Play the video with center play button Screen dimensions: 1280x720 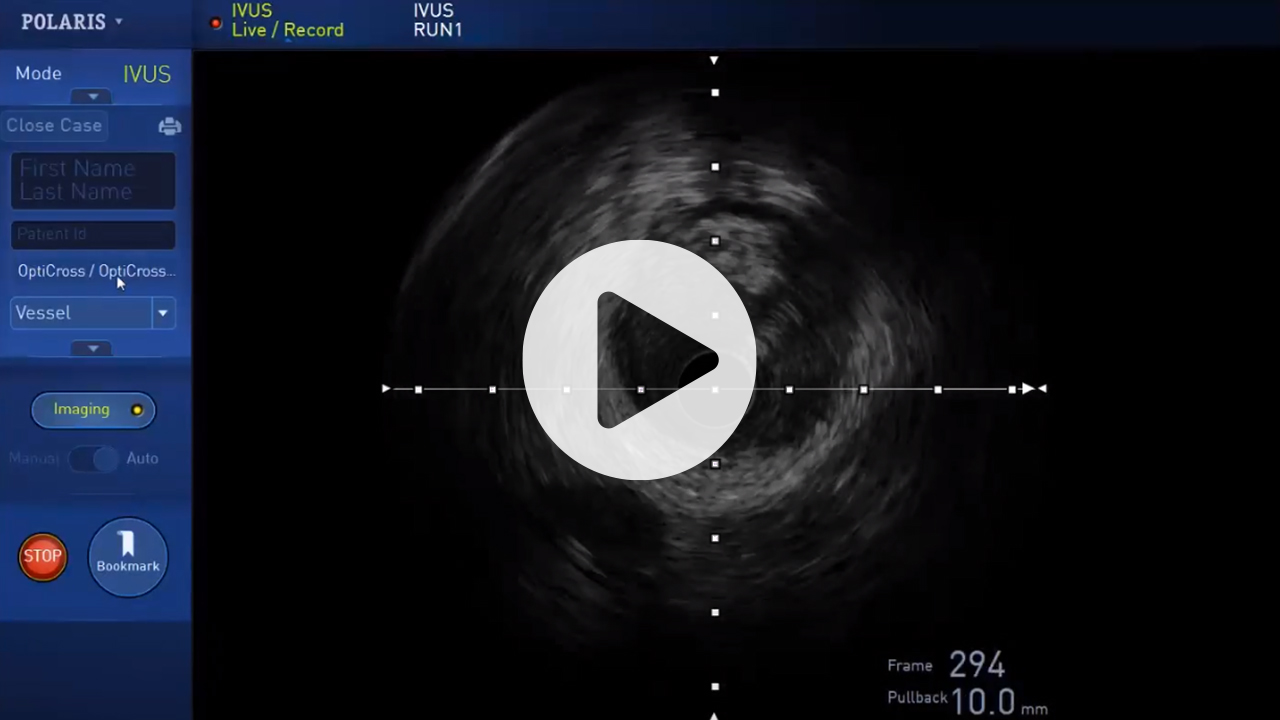point(639,360)
